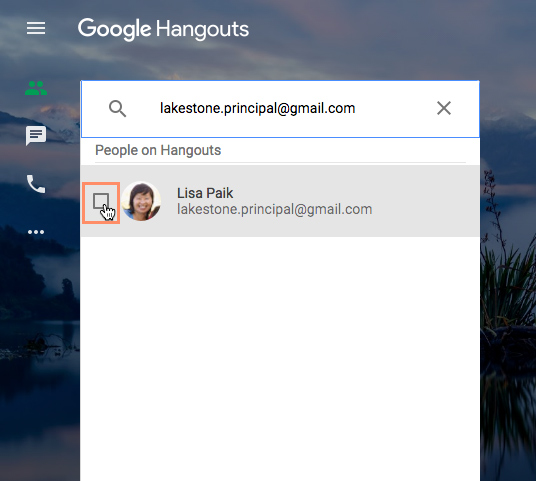Click the Google Hangouts logo

163,29
